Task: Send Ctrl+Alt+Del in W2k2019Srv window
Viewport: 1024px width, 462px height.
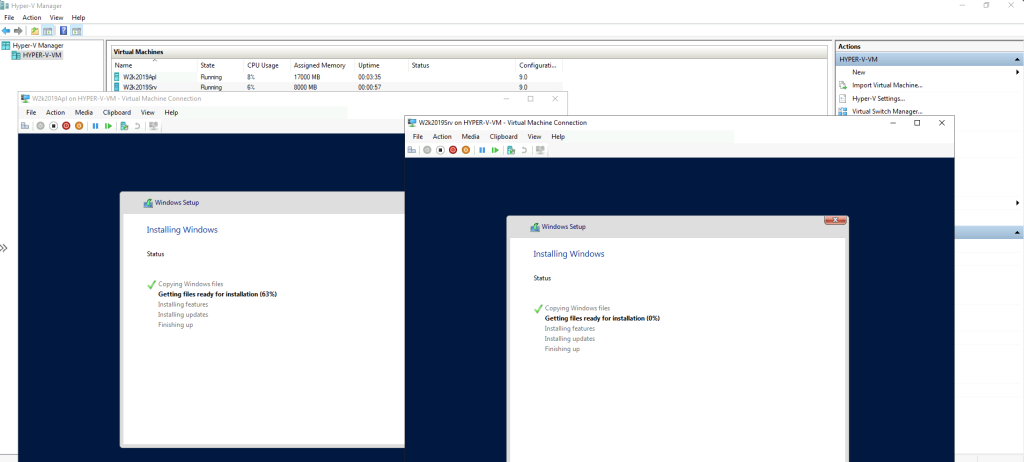Action: (411, 150)
